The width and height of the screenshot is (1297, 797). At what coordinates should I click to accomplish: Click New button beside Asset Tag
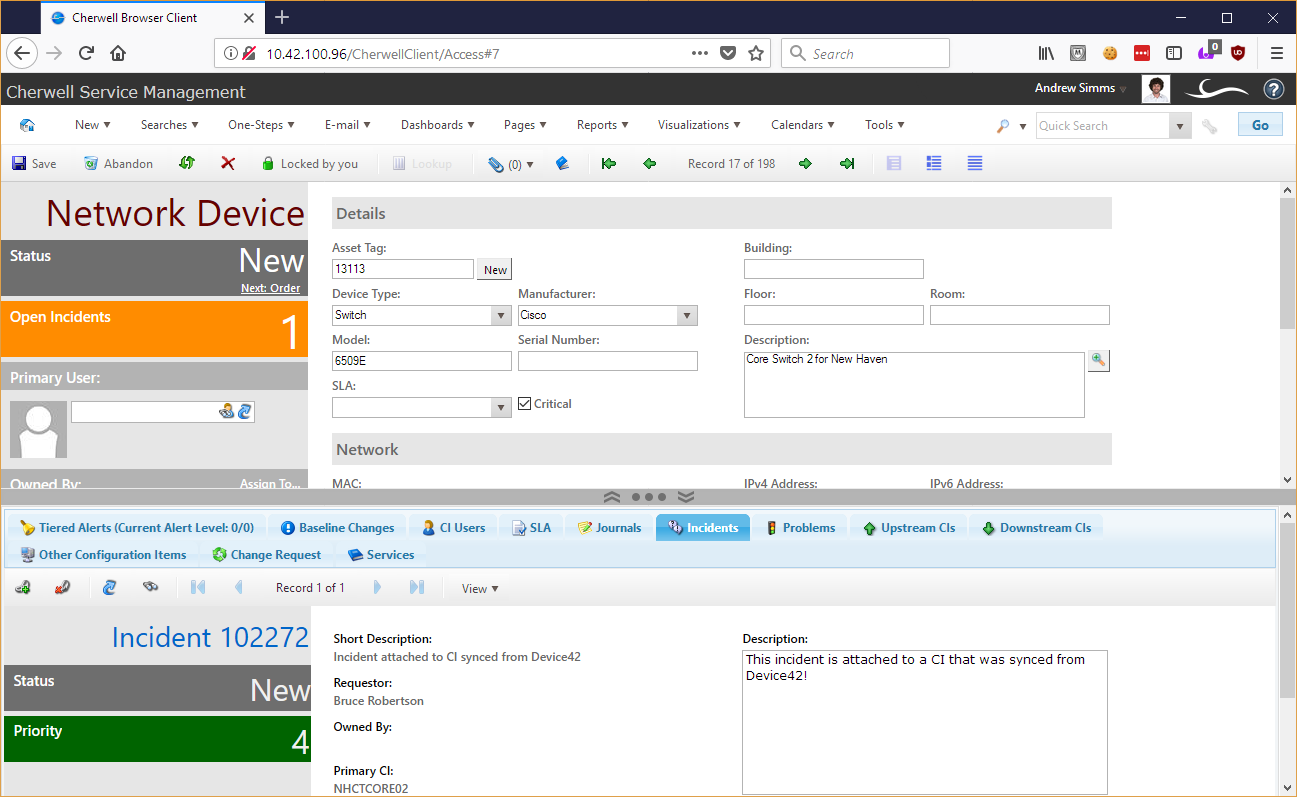pos(495,270)
